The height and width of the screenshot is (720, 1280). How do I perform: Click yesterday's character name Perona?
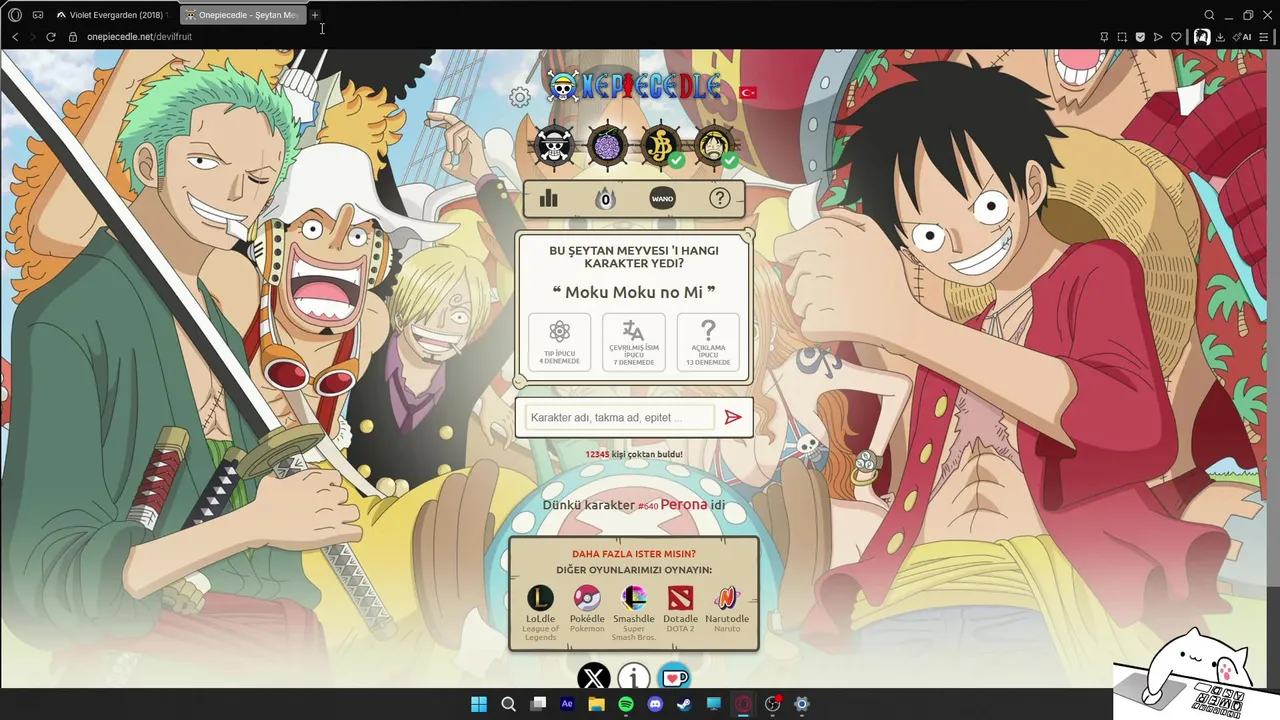point(684,505)
